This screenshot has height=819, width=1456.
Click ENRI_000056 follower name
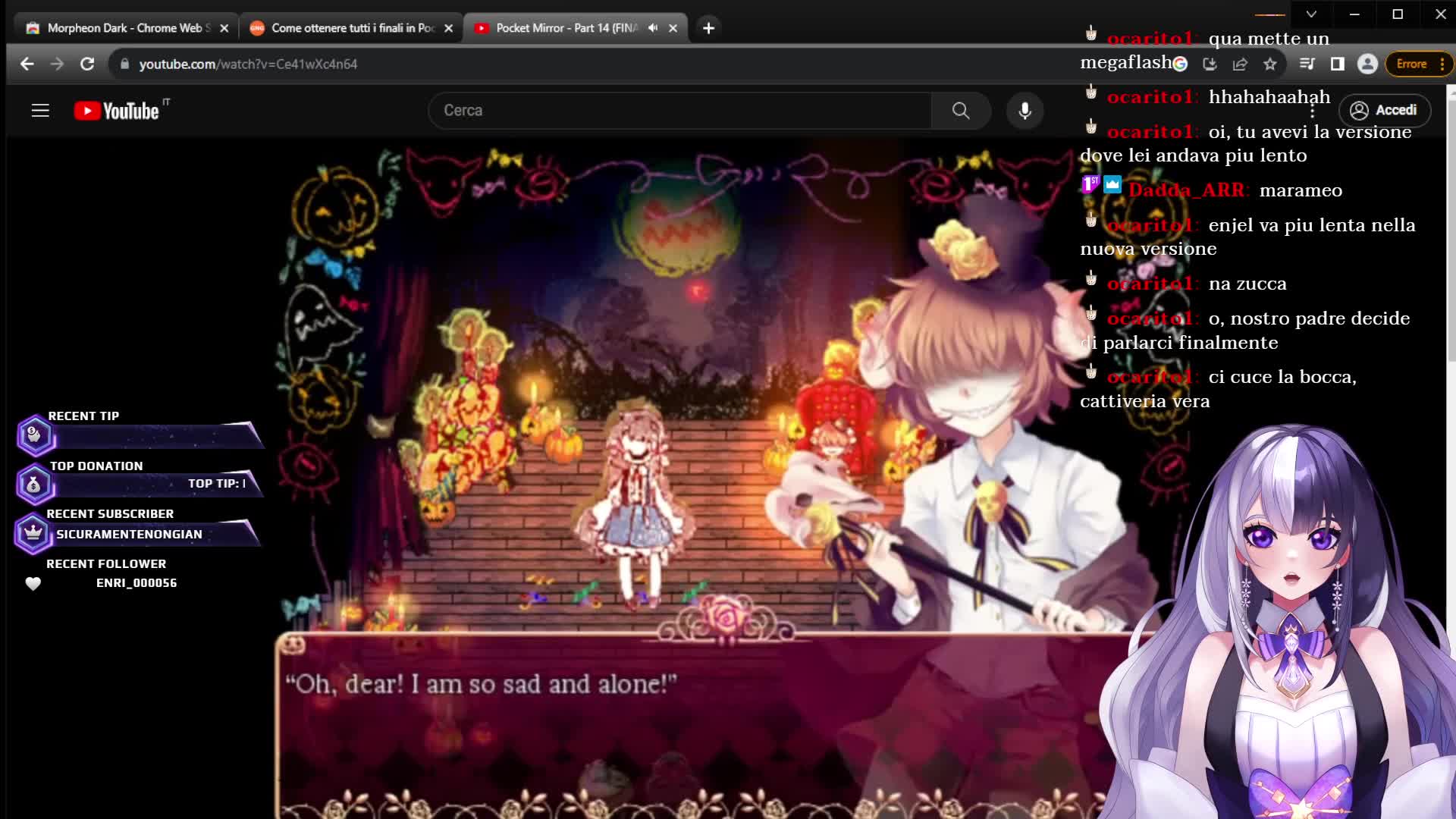click(x=136, y=583)
